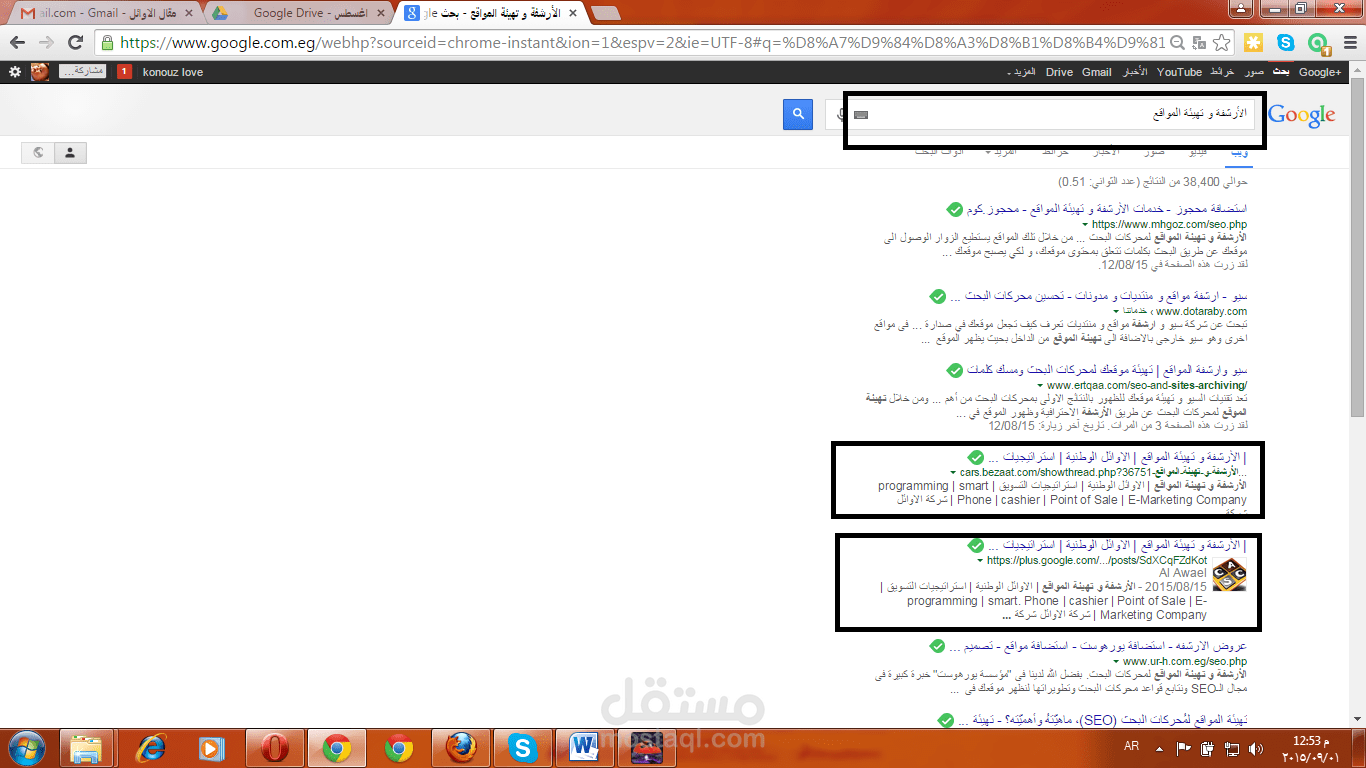Screen dimensions: 1366x768
Task: Click the green extension icon with orange badge
Action: pyautogui.click(x=1319, y=43)
